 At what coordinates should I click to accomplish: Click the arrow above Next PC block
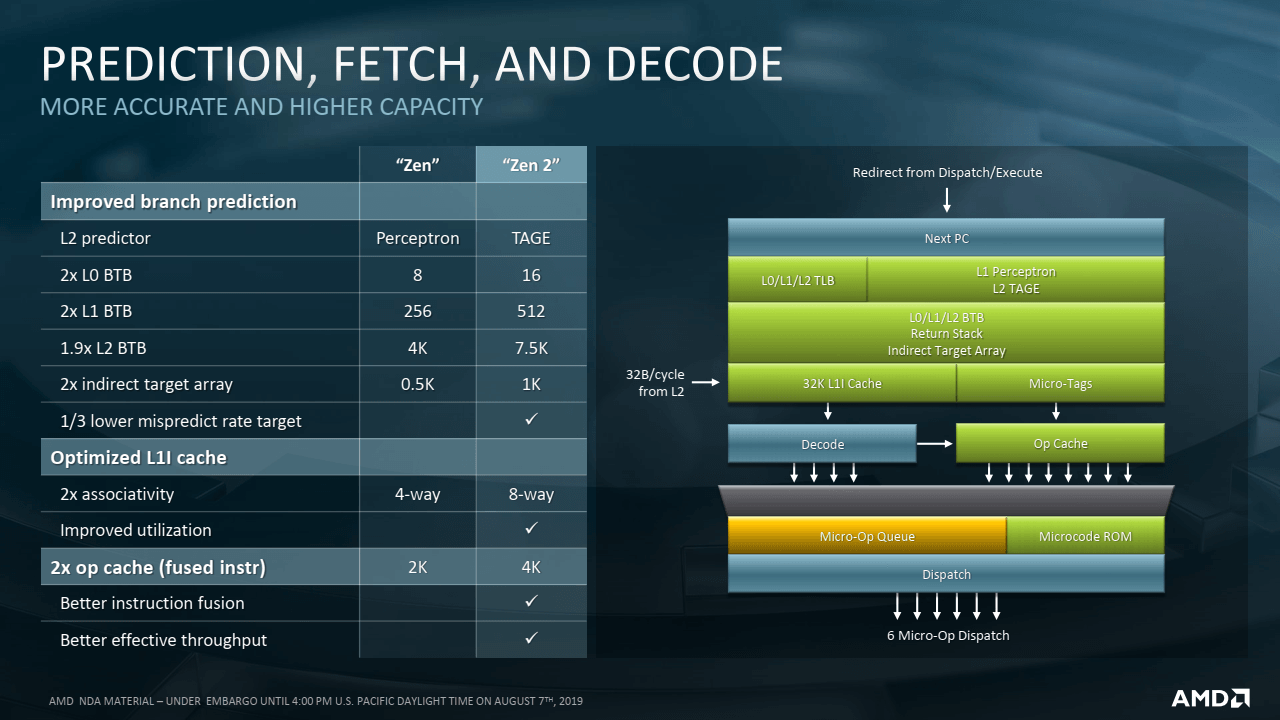[x=946, y=199]
